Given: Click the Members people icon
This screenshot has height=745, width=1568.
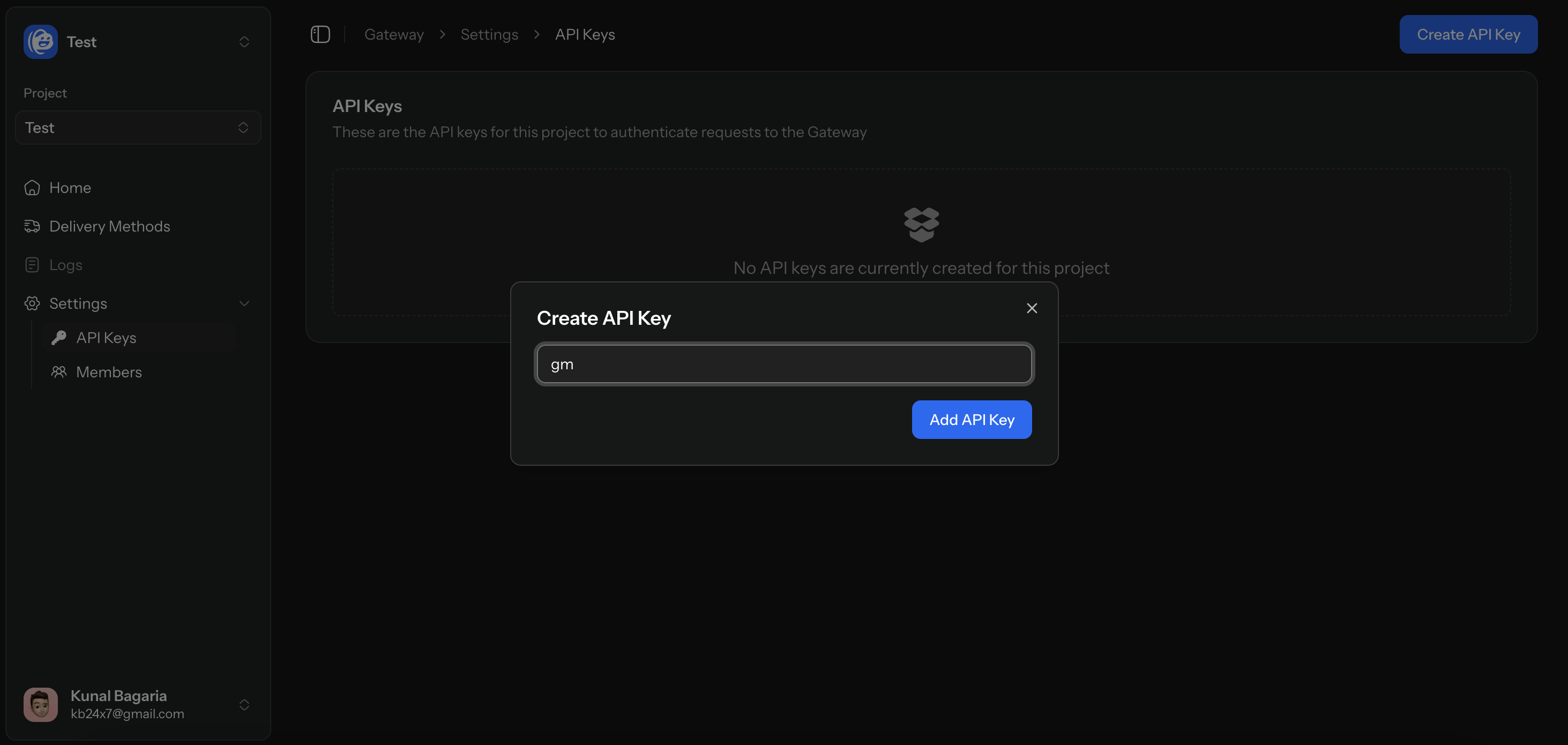Looking at the screenshot, I should tap(59, 372).
